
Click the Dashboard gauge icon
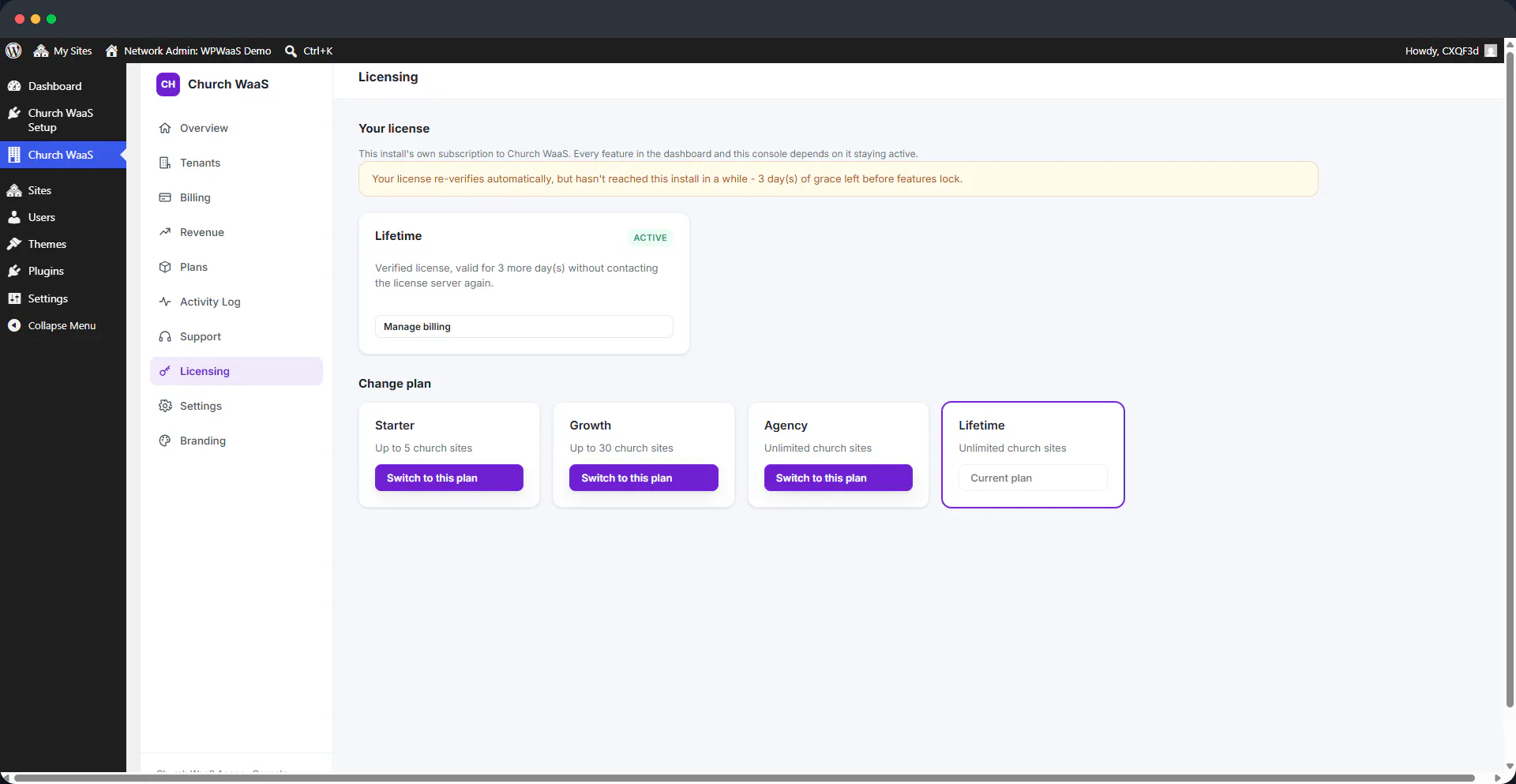[14, 86]
